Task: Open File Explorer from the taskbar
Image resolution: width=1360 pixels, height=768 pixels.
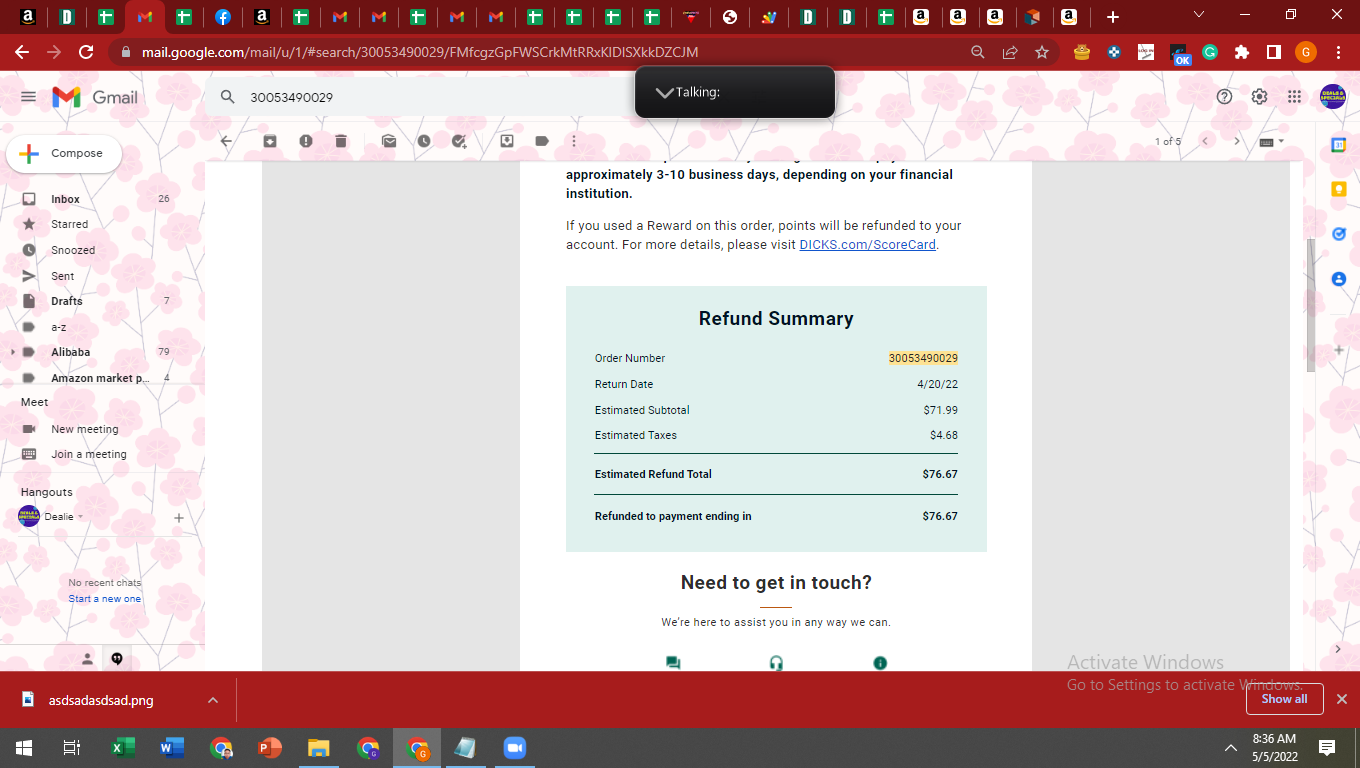Action: (x=319, y=748)
